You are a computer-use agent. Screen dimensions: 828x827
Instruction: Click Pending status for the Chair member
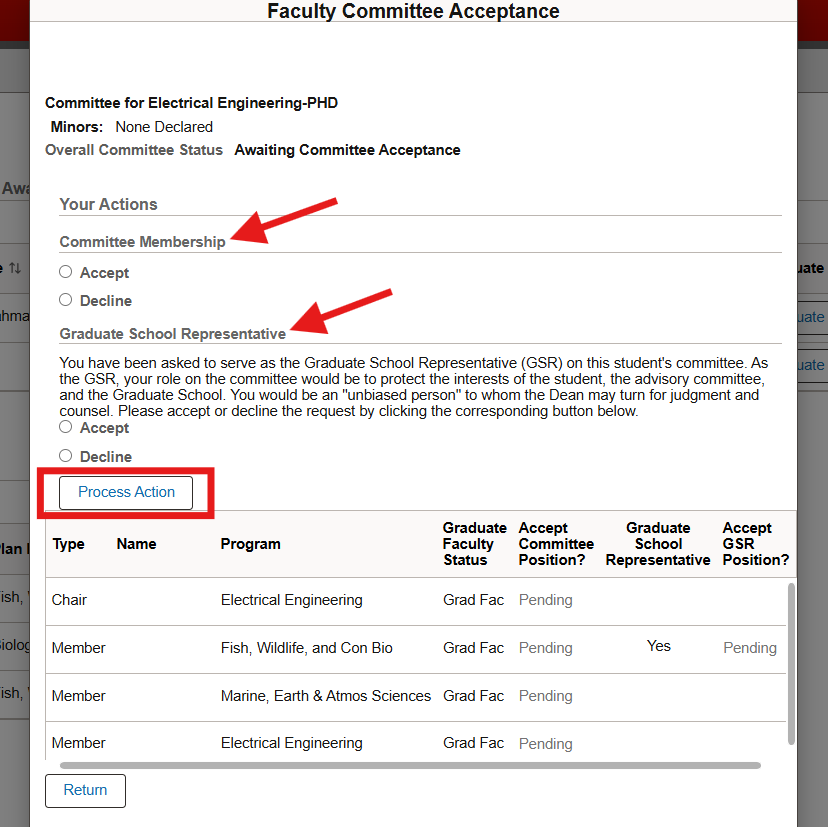coord(545,599)
